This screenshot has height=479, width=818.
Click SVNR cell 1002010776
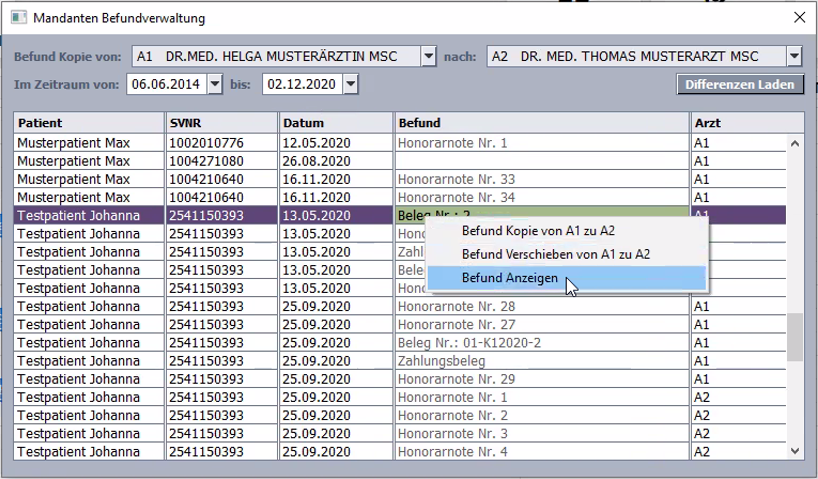point(222,143)
